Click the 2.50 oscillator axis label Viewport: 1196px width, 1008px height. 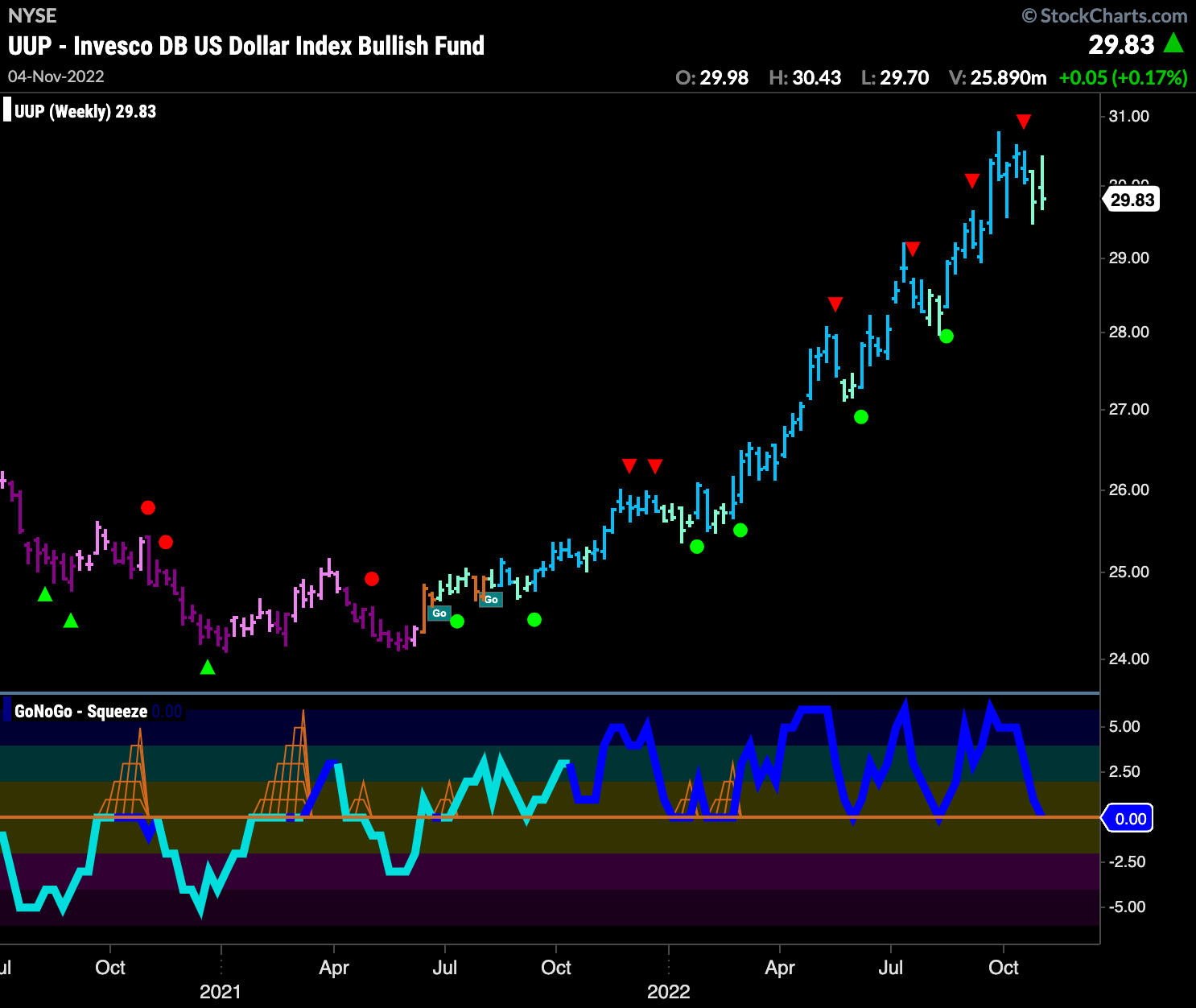[x=1124, y=771]
